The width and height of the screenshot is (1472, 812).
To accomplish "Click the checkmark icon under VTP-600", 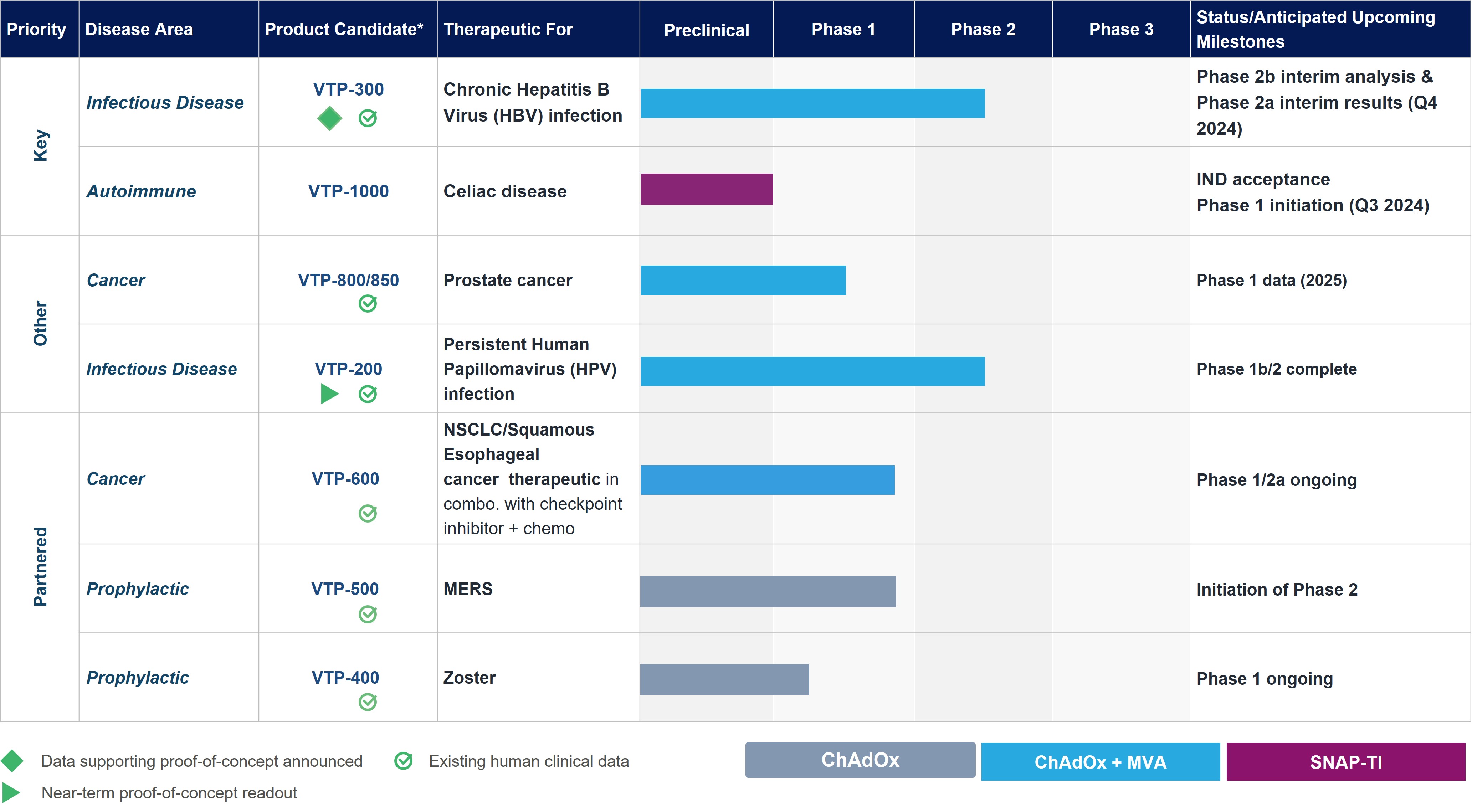I will point(368,513).
